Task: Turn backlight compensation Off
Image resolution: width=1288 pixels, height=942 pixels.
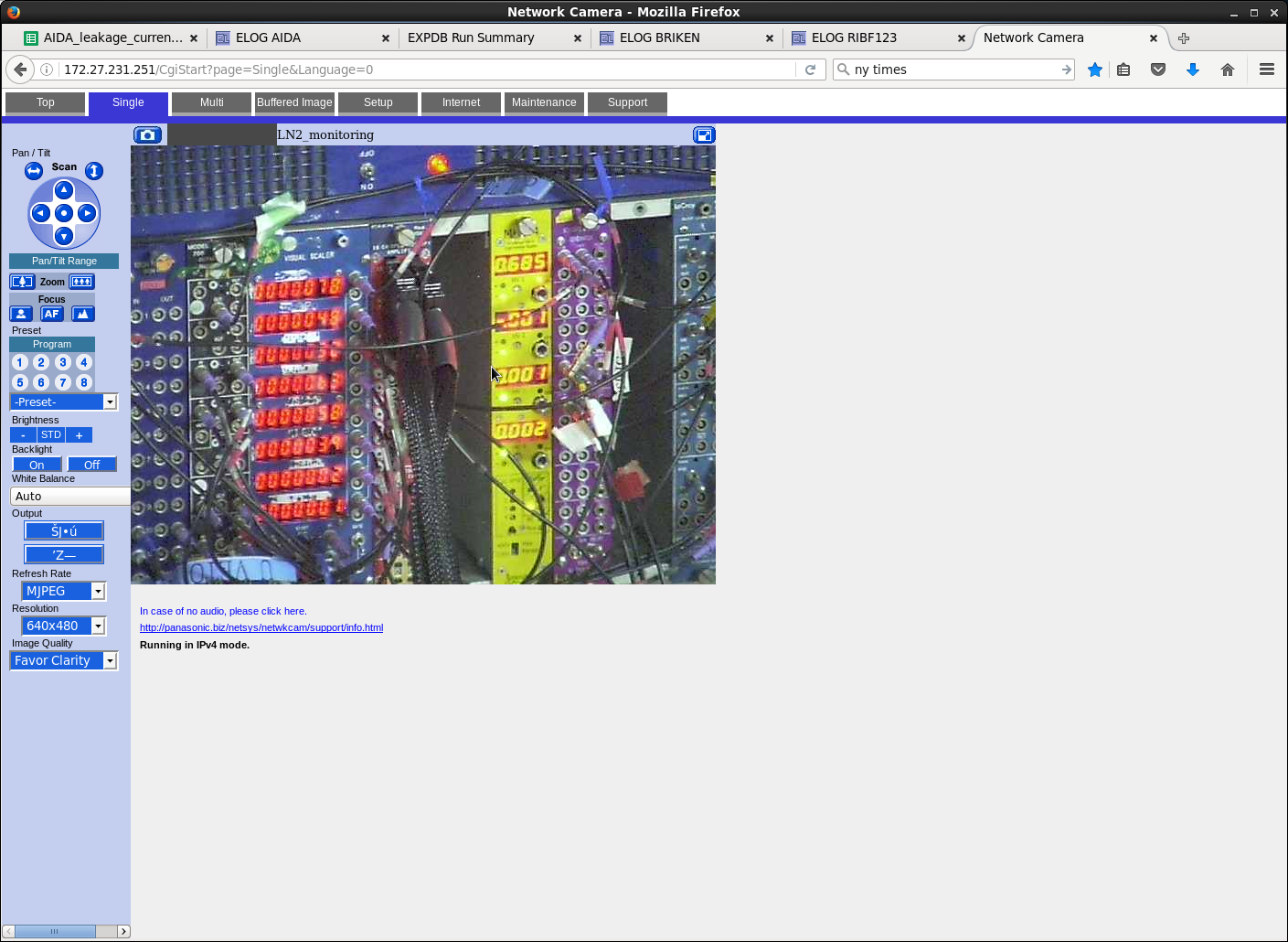Action: (91, 465)
